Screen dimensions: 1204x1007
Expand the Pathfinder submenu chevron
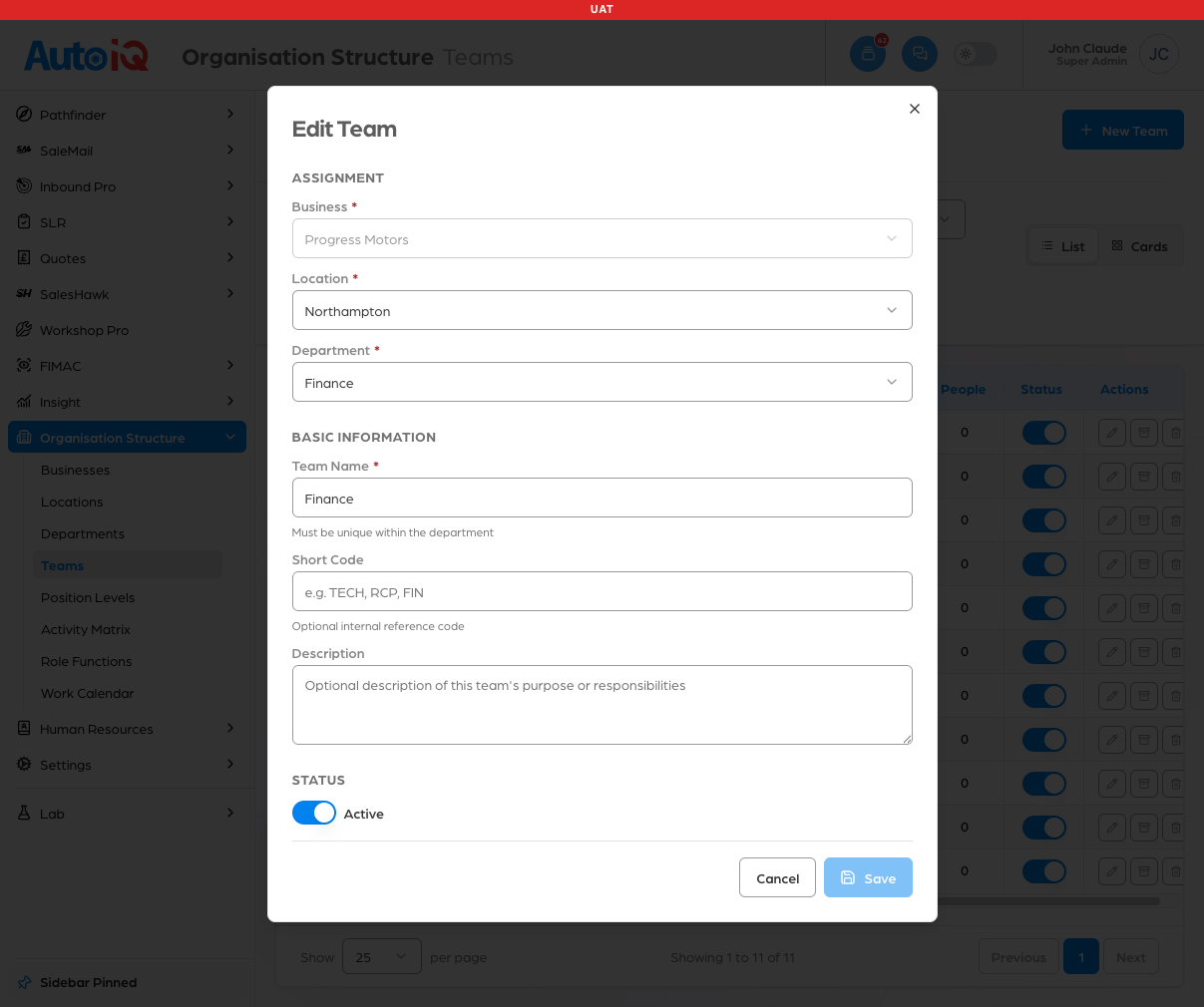point(230,115)
